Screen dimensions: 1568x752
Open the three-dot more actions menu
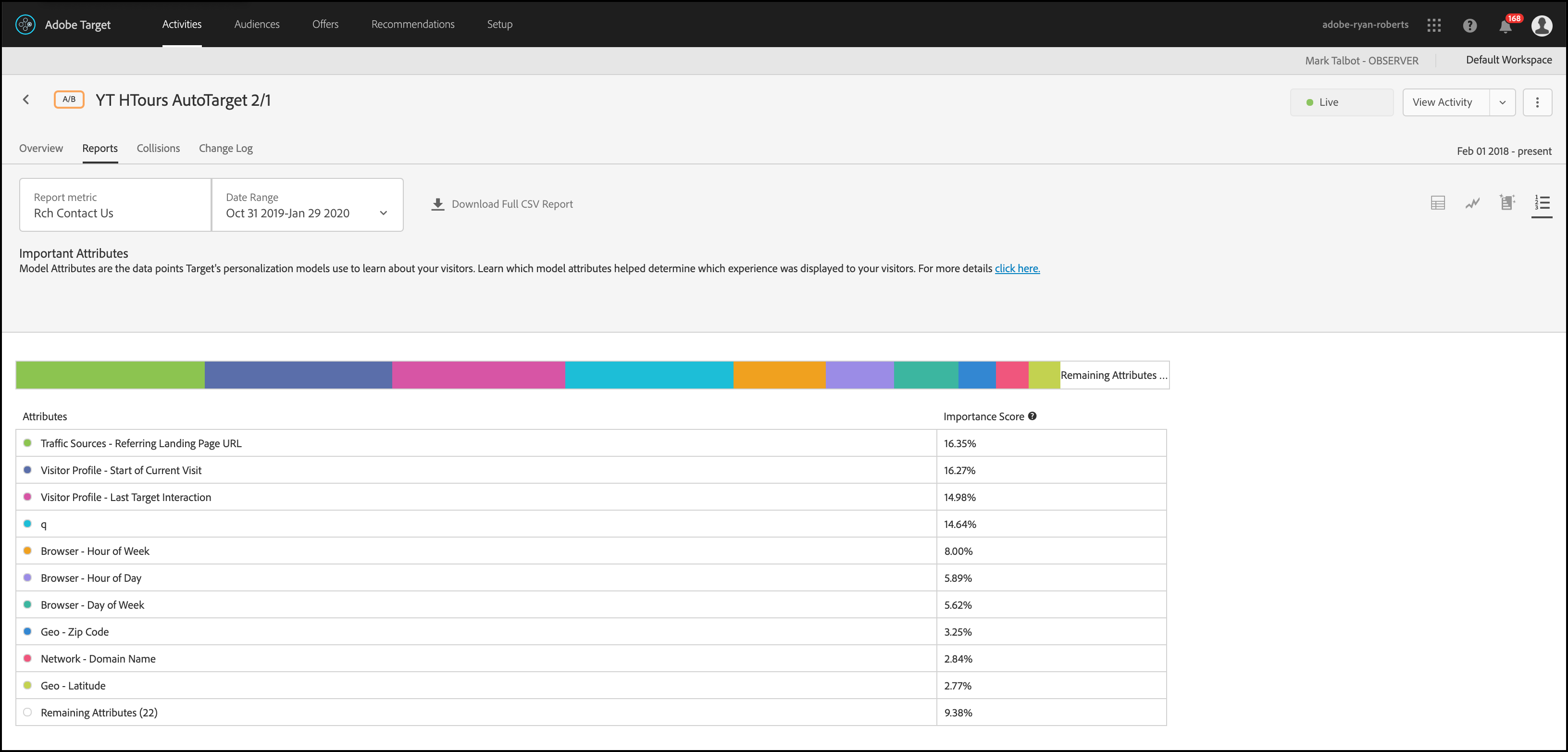[1537, 102]
